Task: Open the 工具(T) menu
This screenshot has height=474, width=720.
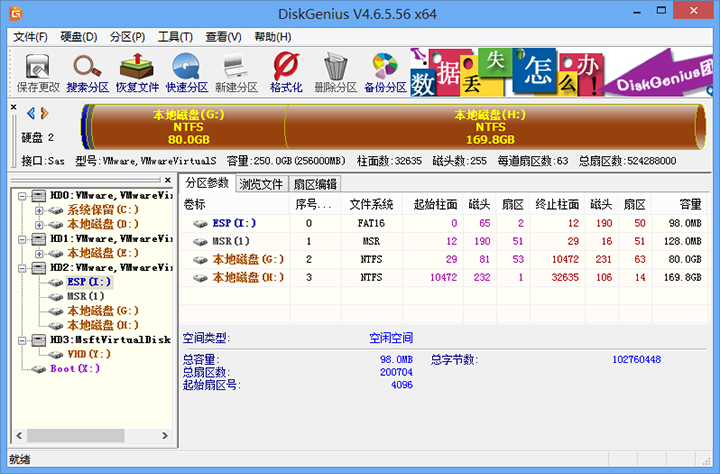Action: [x=175, y=37]
